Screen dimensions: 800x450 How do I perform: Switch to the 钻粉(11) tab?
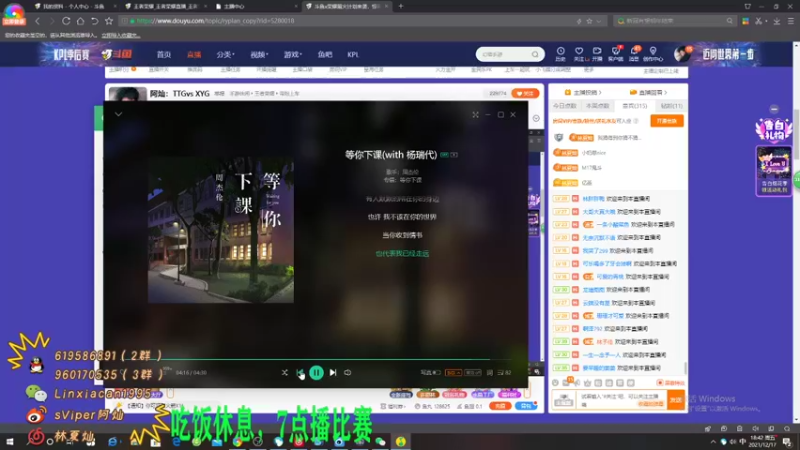point(671,106)
